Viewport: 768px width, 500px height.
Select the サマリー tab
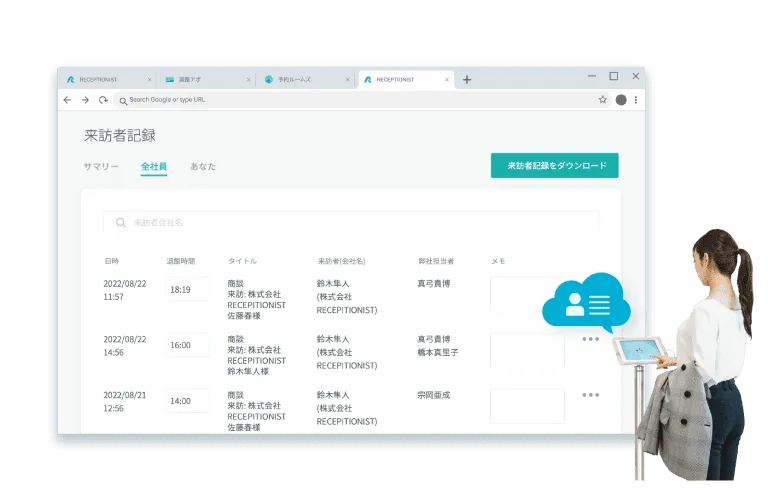point(101,166)
